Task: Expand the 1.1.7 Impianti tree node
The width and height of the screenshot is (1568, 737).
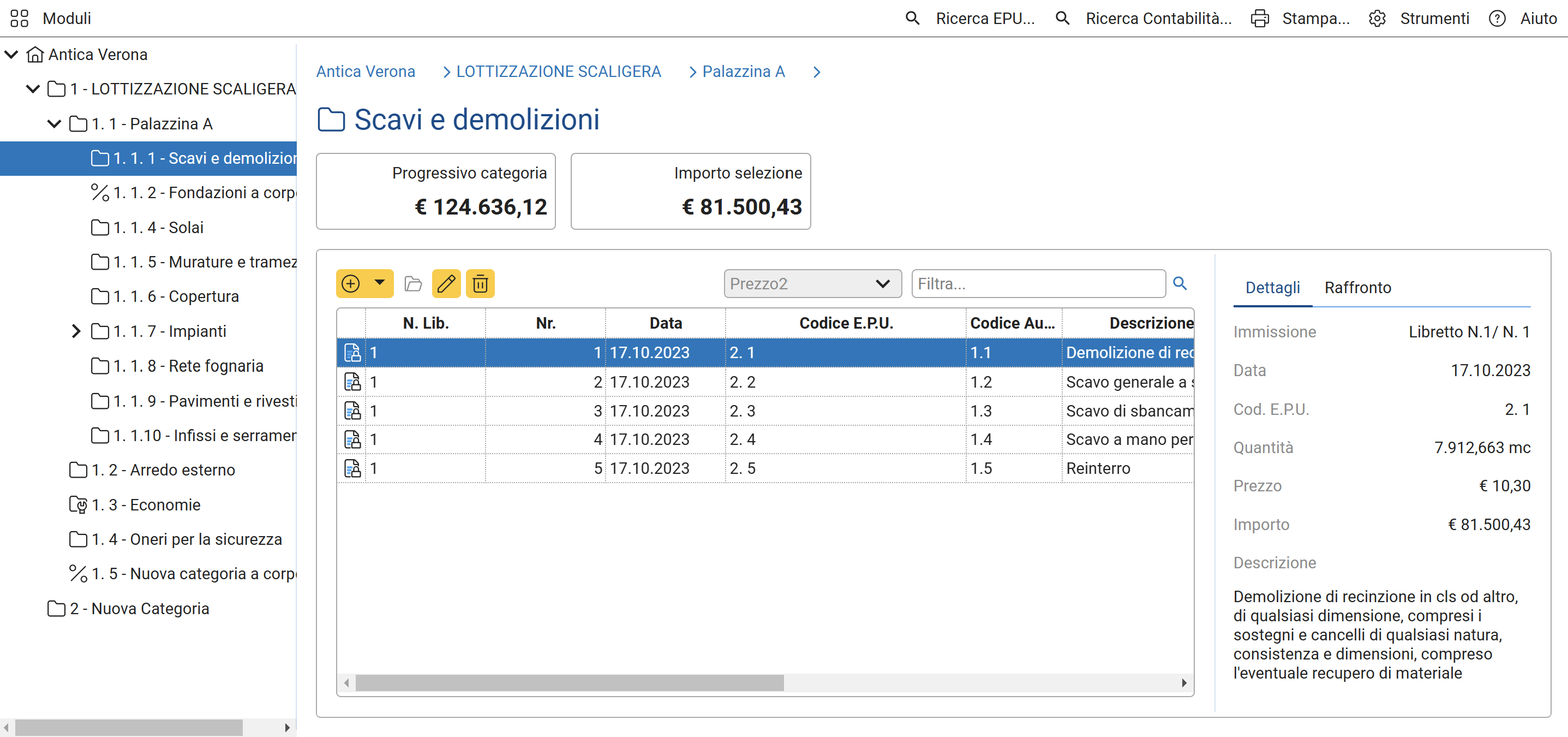Action: pos(75,331)
